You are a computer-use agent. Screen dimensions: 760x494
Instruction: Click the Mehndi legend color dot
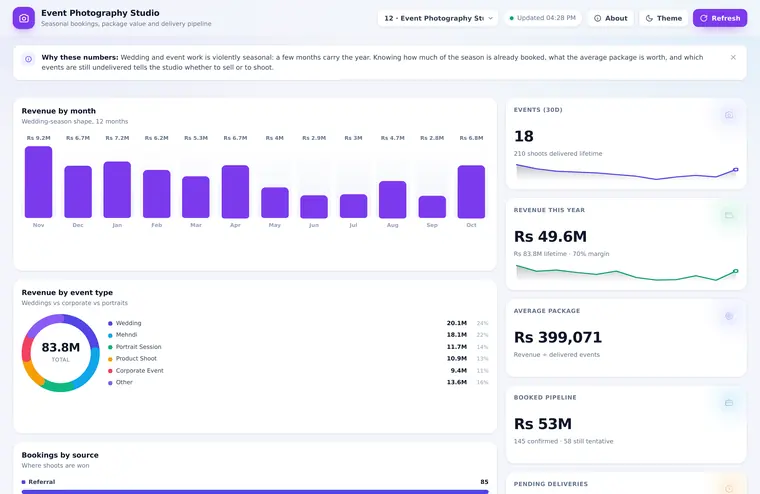coord(110,335)
